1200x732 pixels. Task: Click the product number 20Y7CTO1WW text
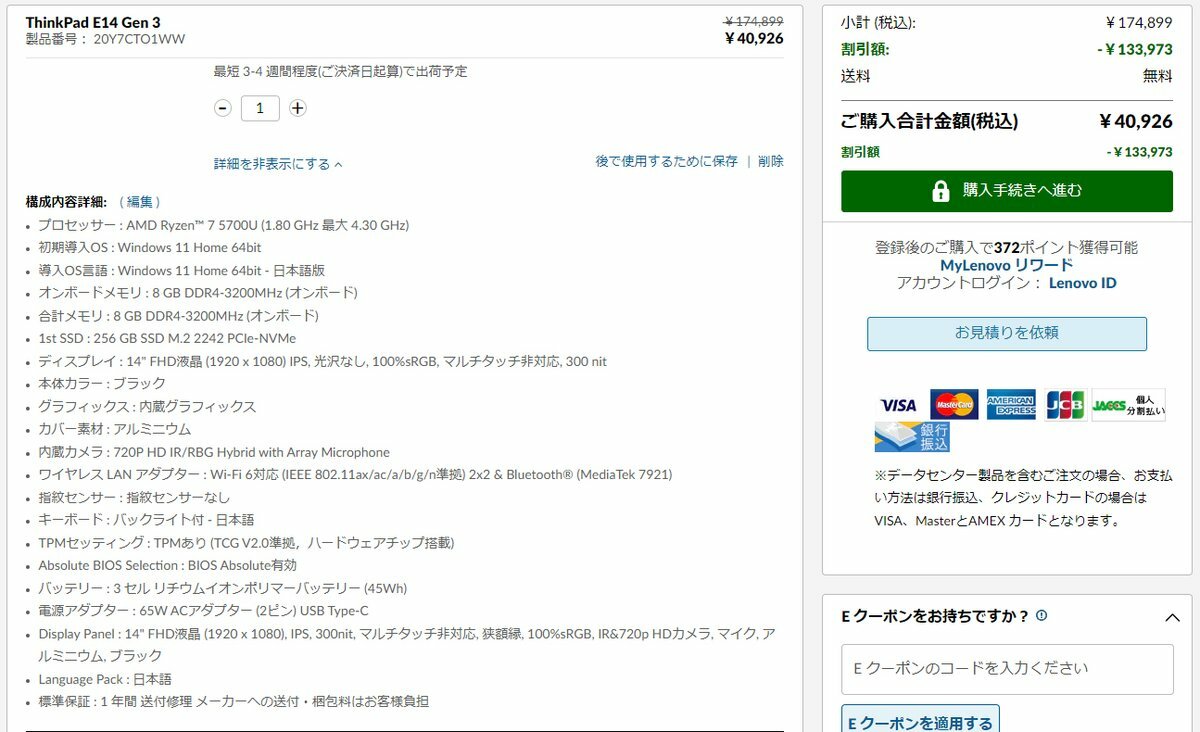pos(139,40)
